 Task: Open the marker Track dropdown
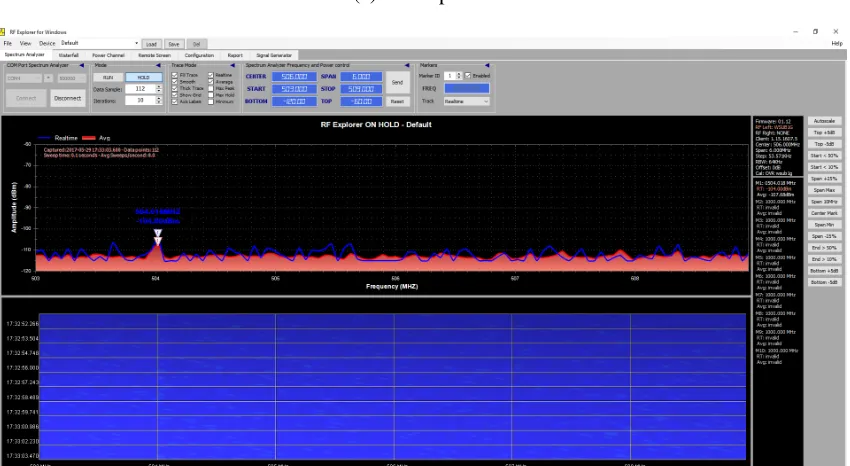pos(467,101)
